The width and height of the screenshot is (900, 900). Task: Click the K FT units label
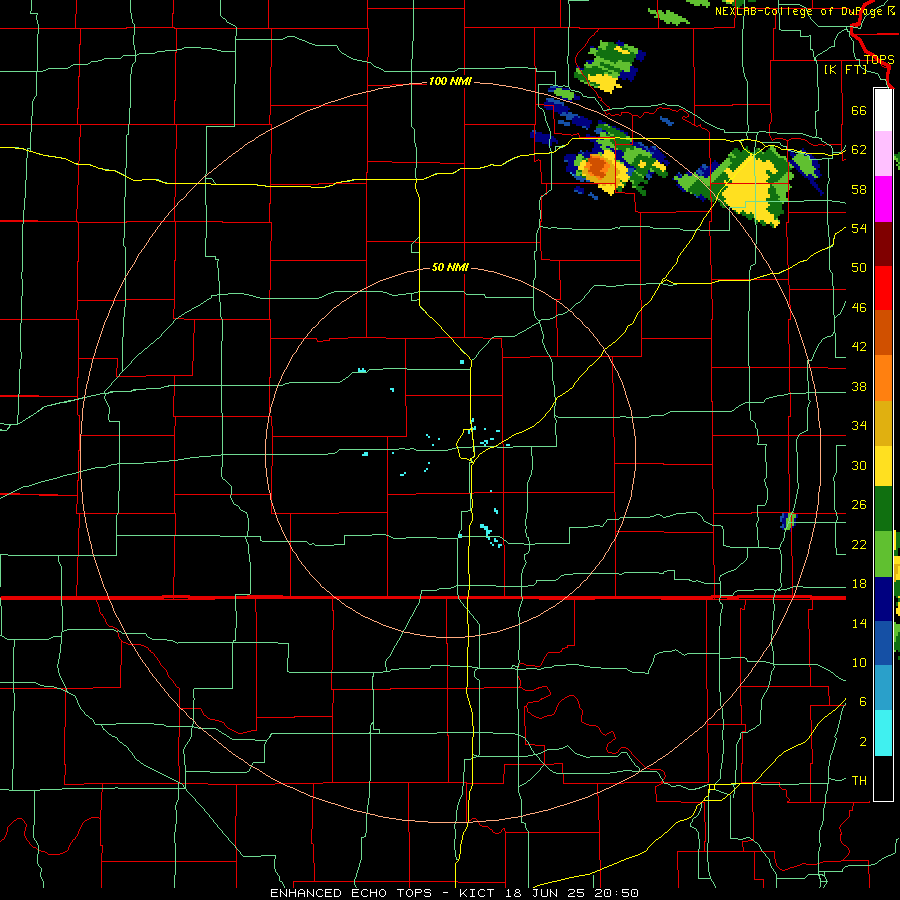845,70
